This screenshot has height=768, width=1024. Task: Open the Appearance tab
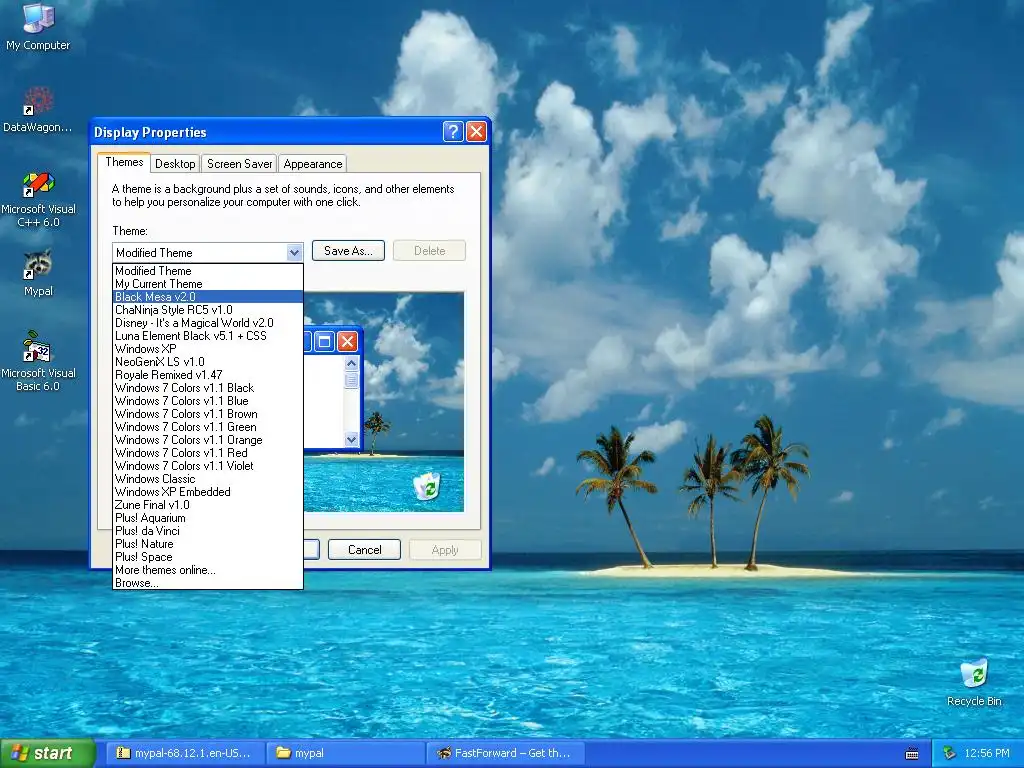point(312,164)
